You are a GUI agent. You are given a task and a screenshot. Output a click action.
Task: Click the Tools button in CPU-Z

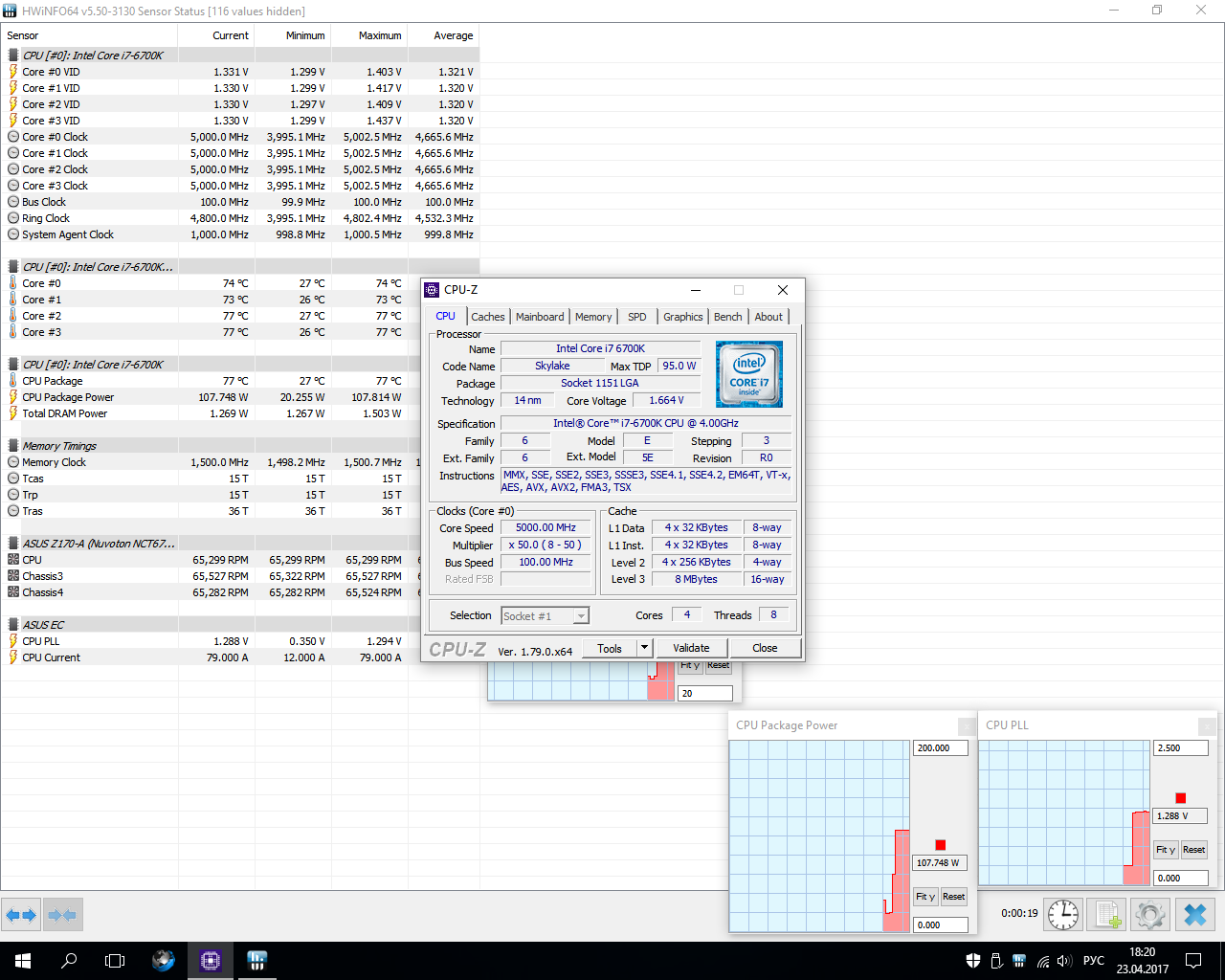pyautogui.click(x=610, y=648)
